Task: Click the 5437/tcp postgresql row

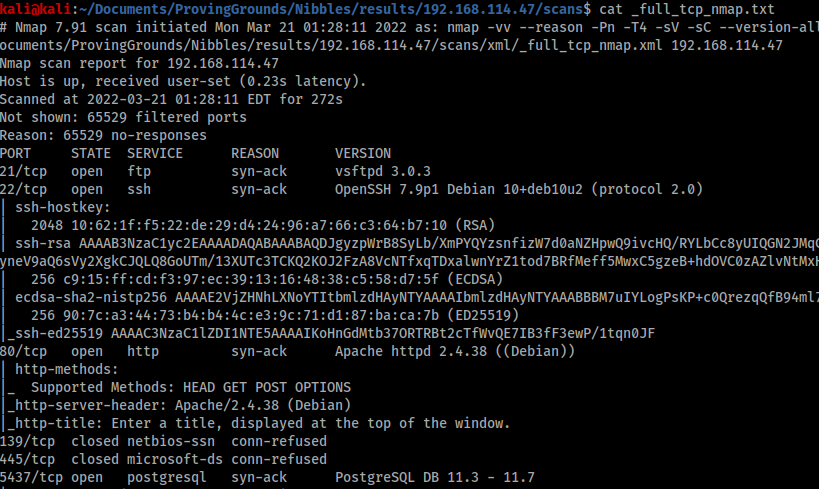Action: [267, 478]
